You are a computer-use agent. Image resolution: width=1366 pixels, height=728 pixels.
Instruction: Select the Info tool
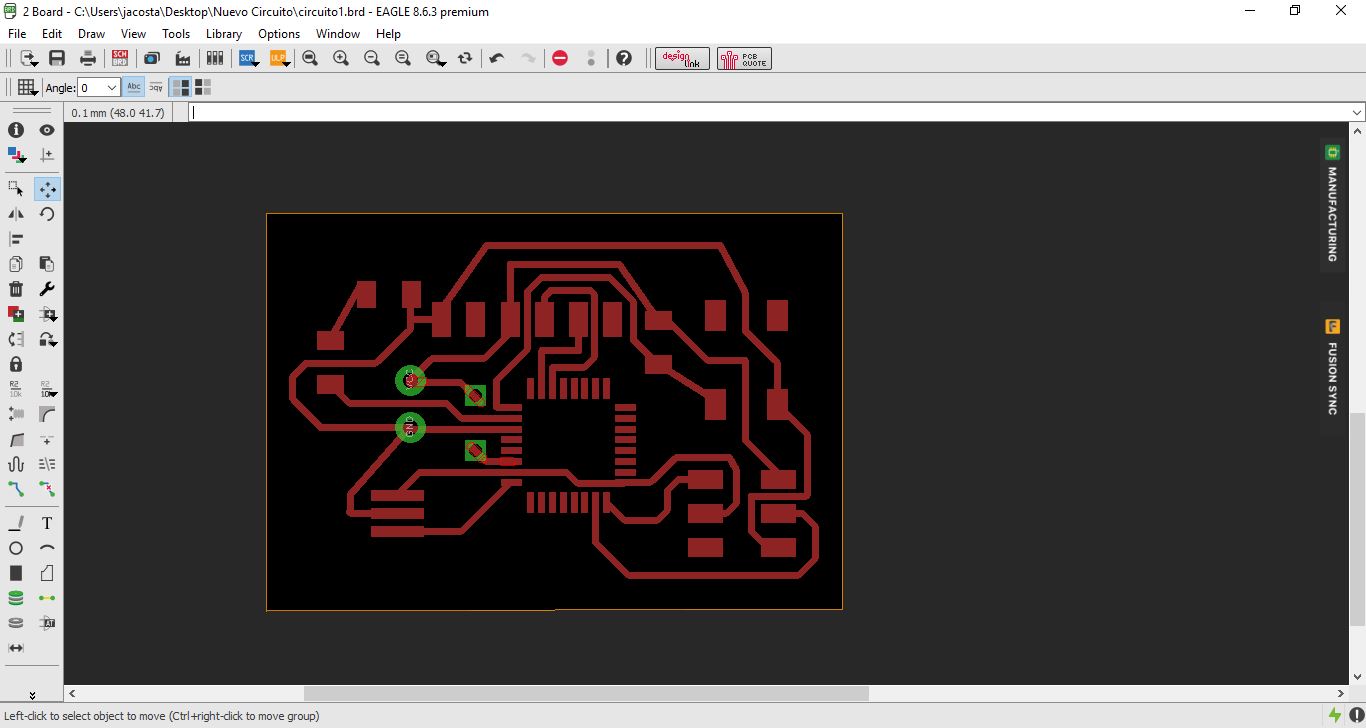[16, 130]
